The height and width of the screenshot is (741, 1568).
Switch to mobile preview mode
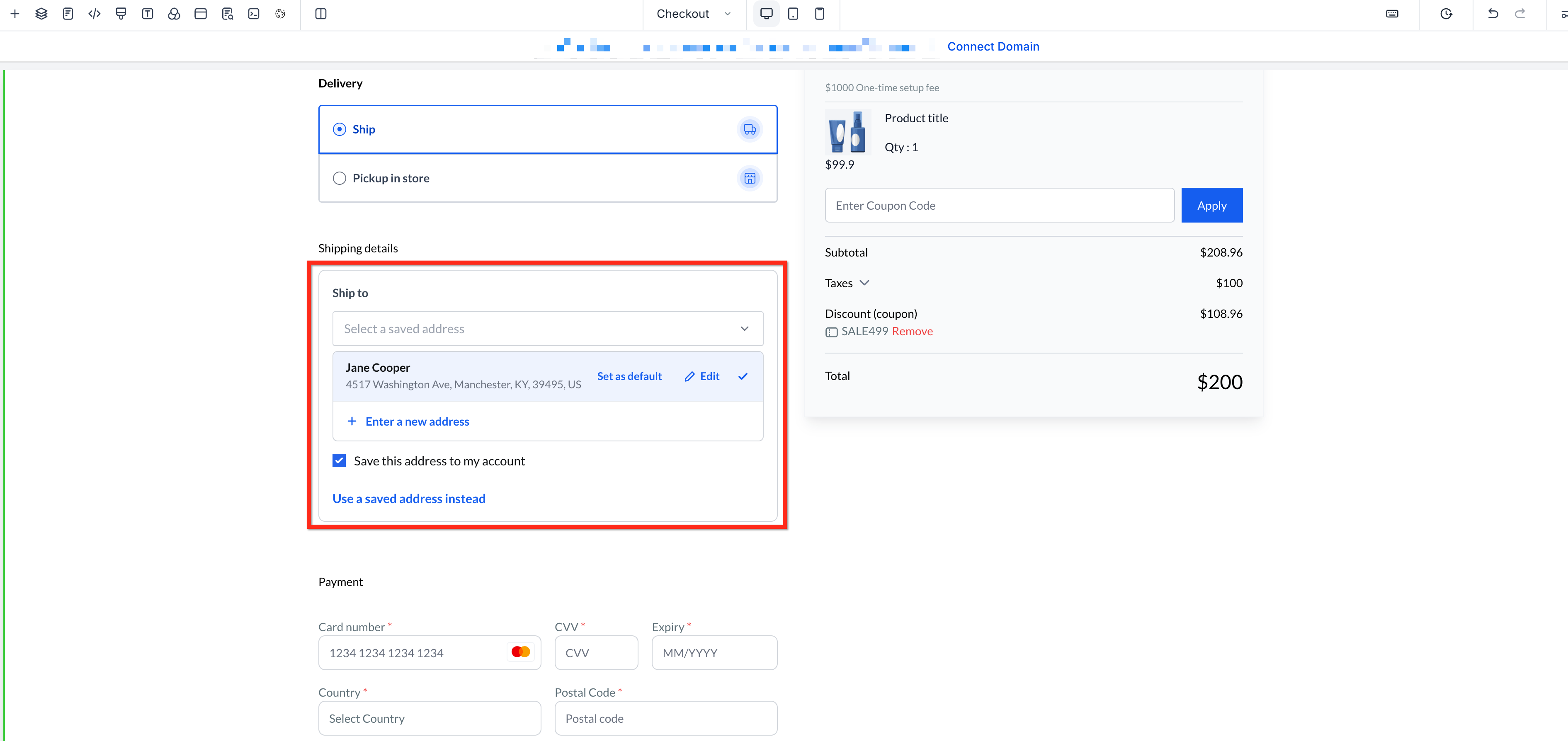click(x=820, y=13)
